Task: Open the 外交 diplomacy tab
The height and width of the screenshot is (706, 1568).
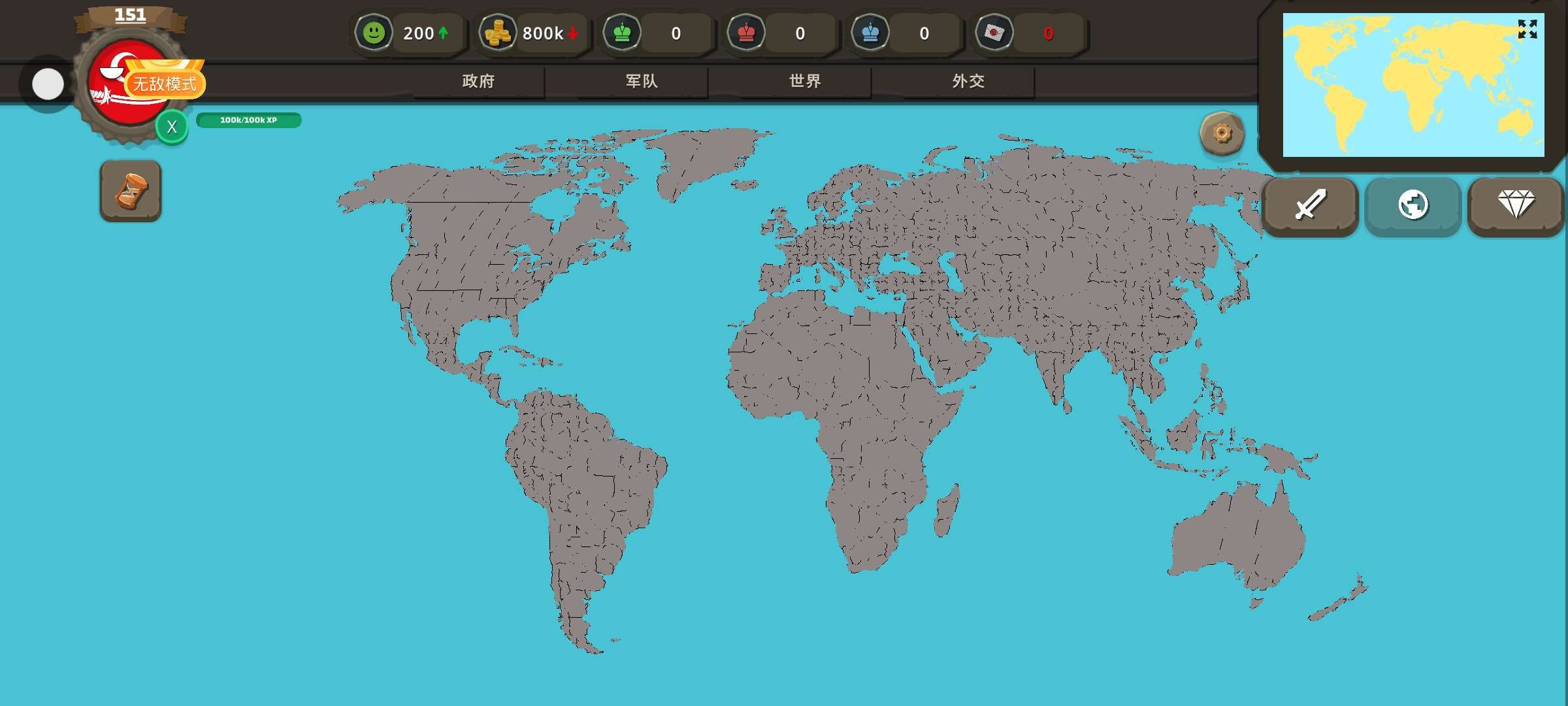Action: [x=968, y=81]
